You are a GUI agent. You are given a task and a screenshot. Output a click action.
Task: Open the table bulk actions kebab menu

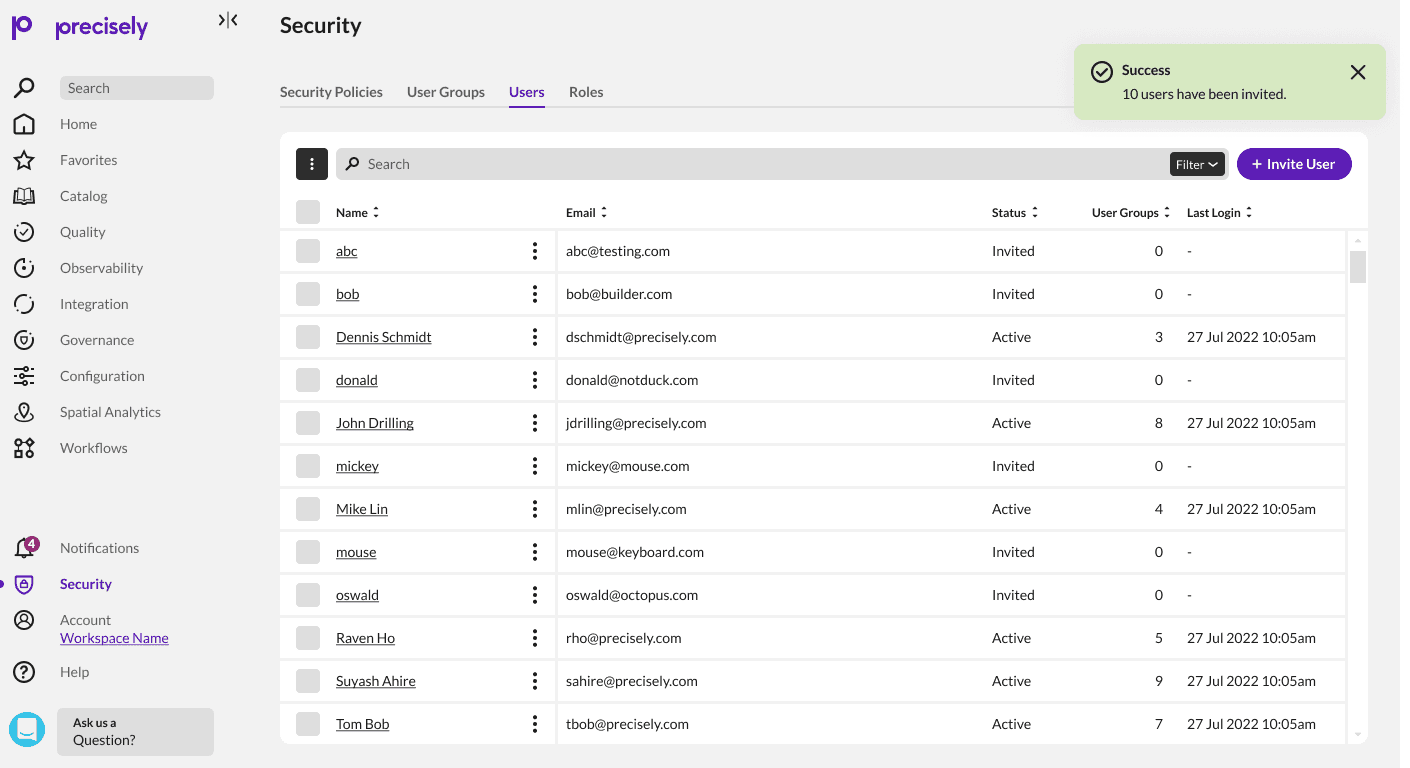coord(312,164)
